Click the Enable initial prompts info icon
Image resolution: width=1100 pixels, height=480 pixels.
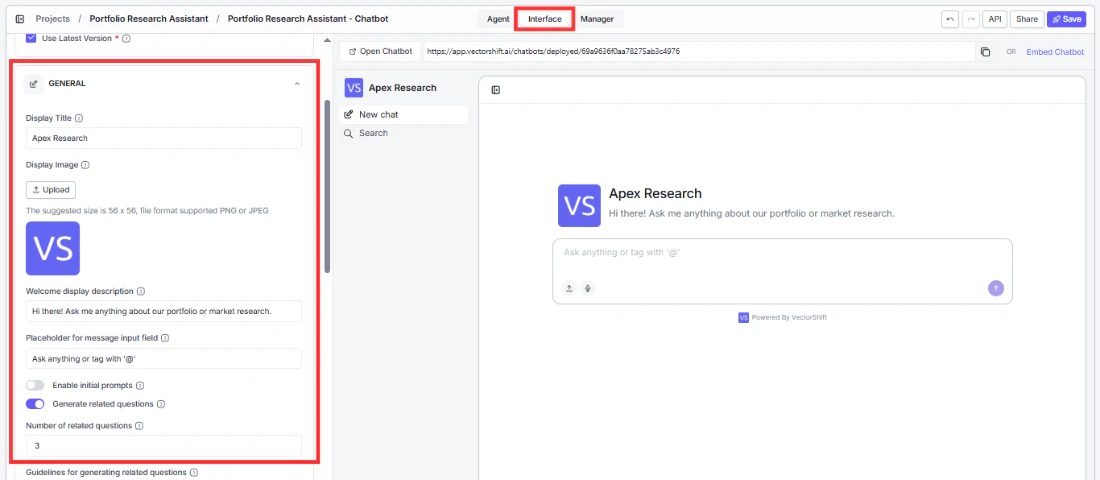(140, 386)
